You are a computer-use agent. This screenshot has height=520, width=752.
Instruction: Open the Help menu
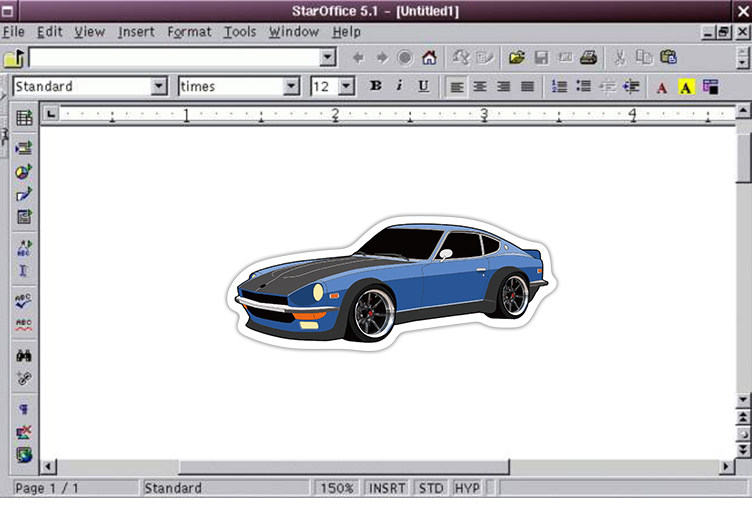tap(346, 32)
